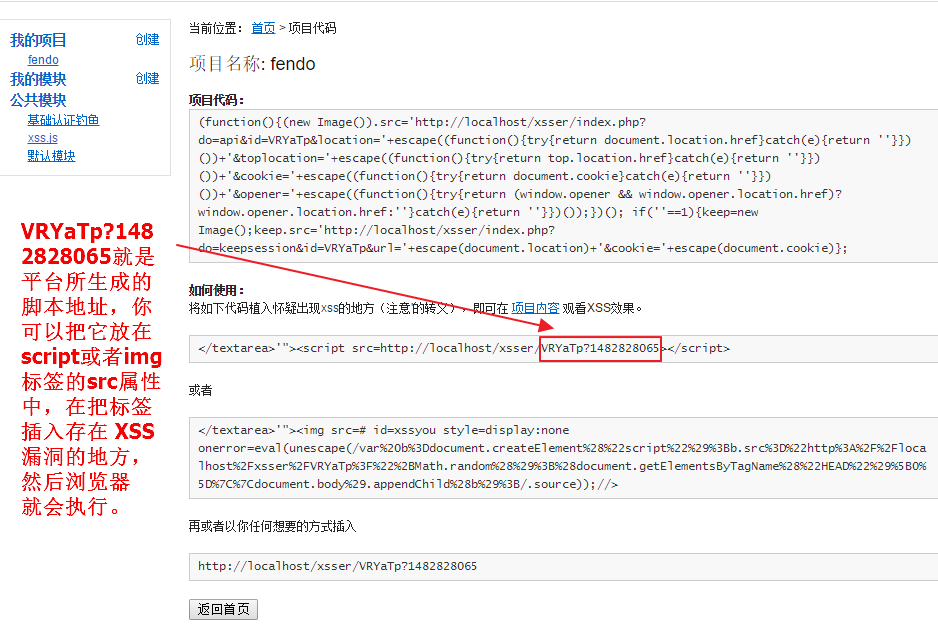The height and width of the screenshot is (635, 938).
Task: Click the http://localhost/xsser/VRYaTp URL box
Action: tap(564, 567)
